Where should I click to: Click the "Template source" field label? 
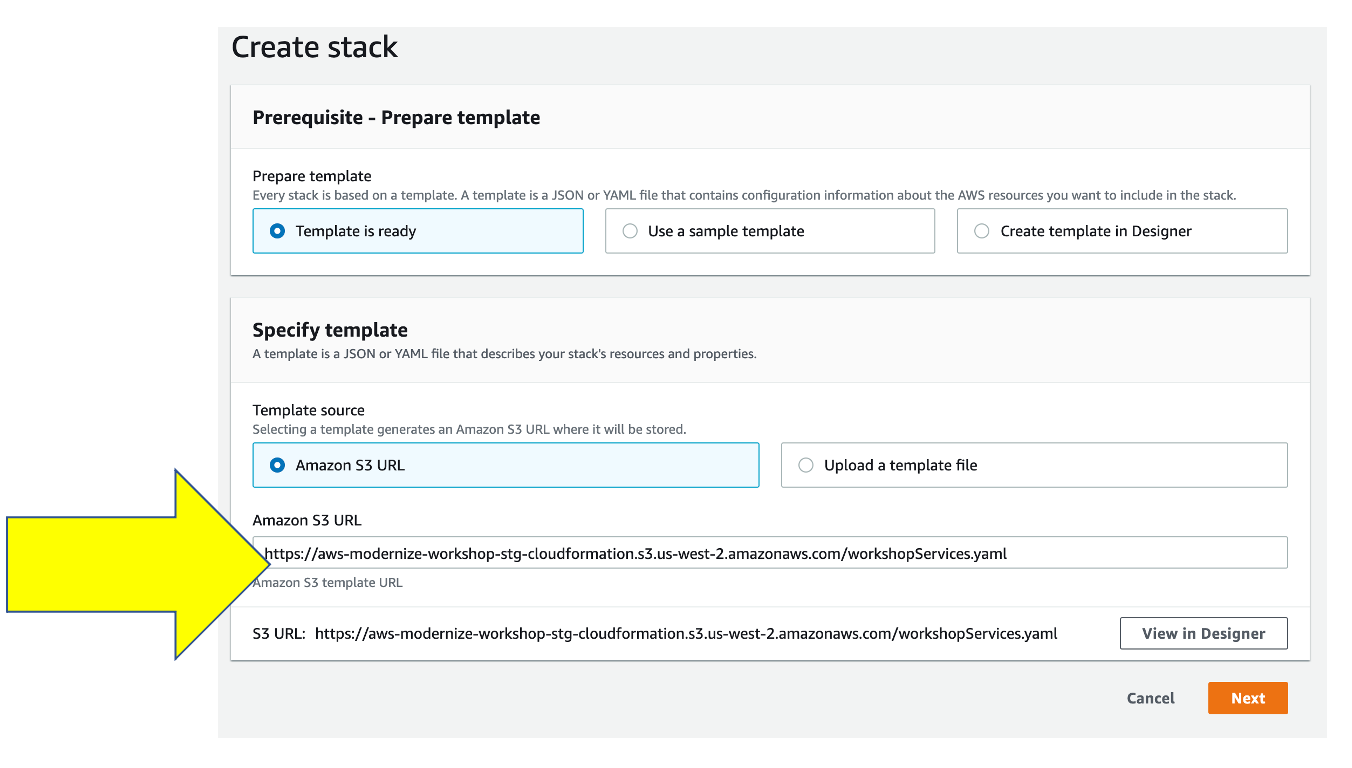coord(308,410)
